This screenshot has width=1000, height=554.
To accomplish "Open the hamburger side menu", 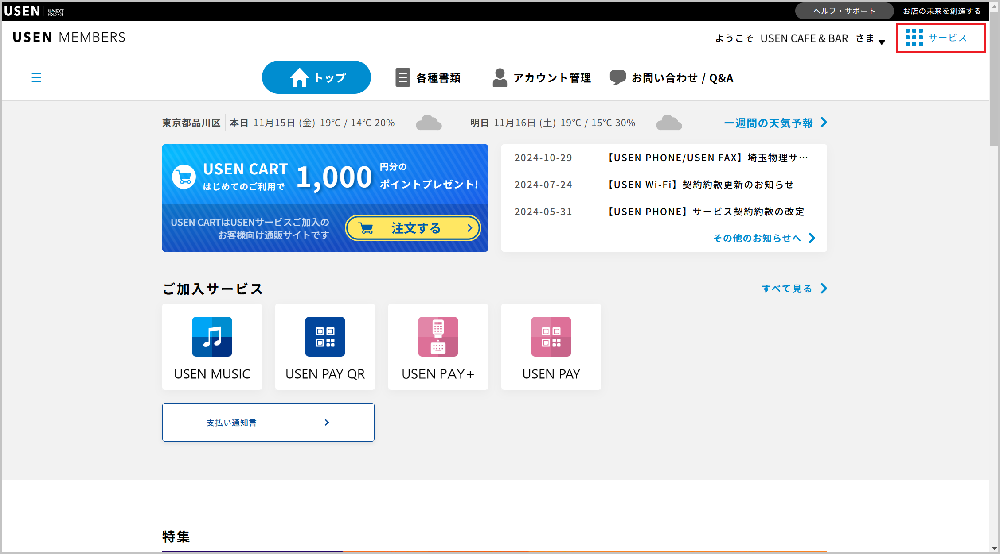I will point(36,77).
